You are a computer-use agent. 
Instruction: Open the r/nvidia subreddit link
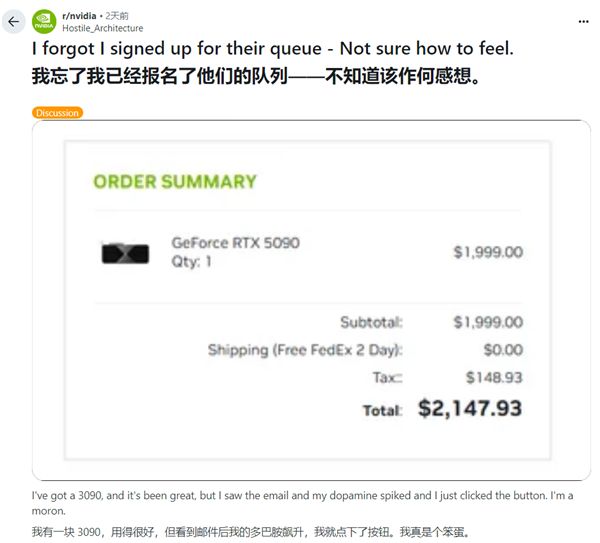click(x=79, y=16)
